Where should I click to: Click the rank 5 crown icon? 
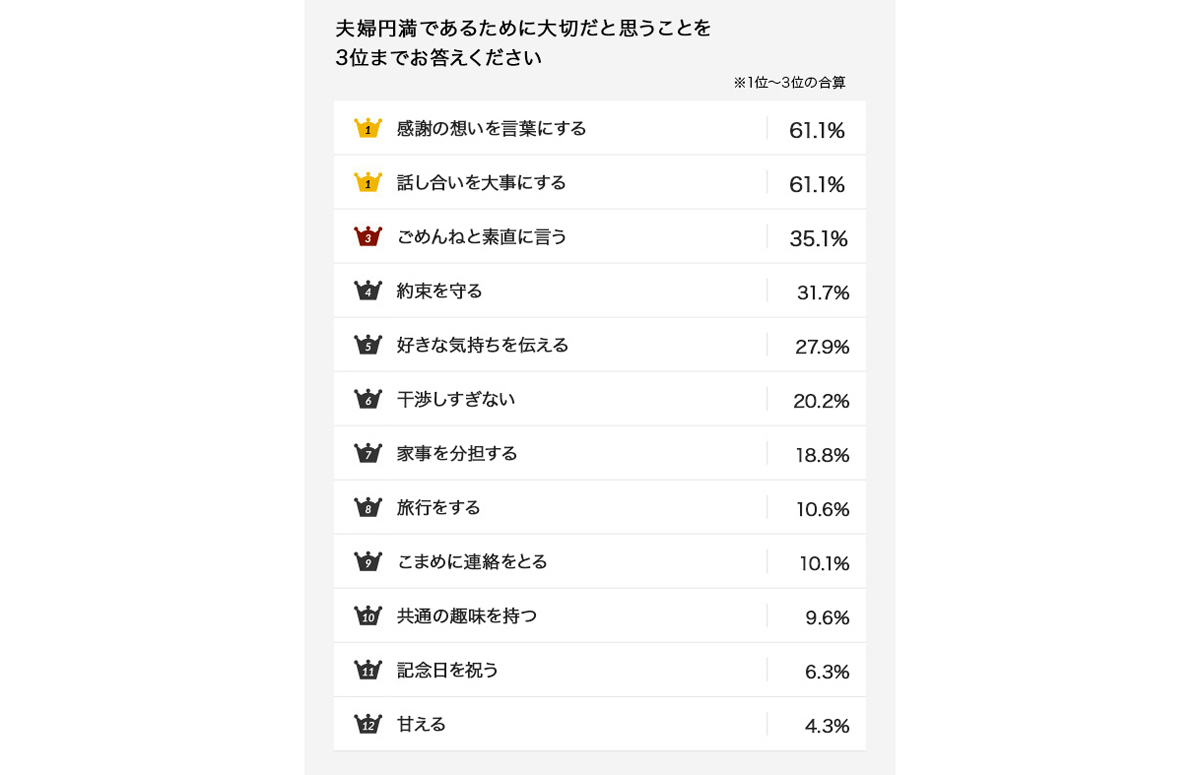(368, 345)
